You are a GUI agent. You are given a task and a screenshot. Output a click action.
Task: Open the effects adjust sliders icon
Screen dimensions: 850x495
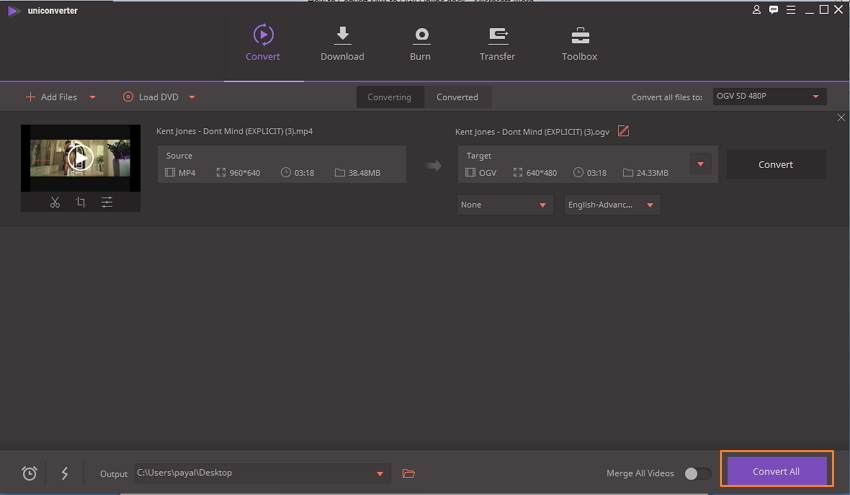(x=107, y=202)
